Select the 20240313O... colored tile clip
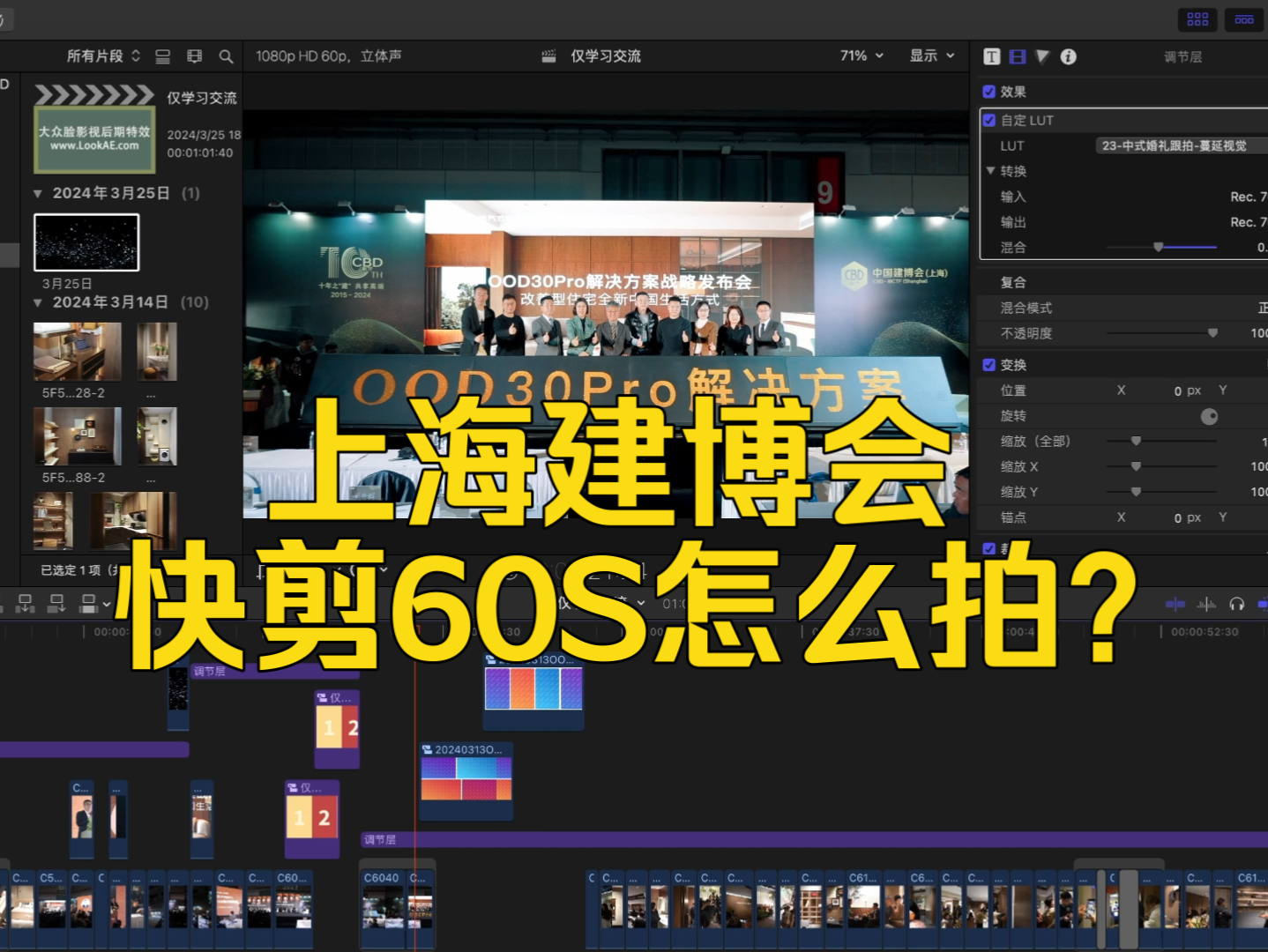Viewport: 1268px width, 952px height. click(466, 781)
